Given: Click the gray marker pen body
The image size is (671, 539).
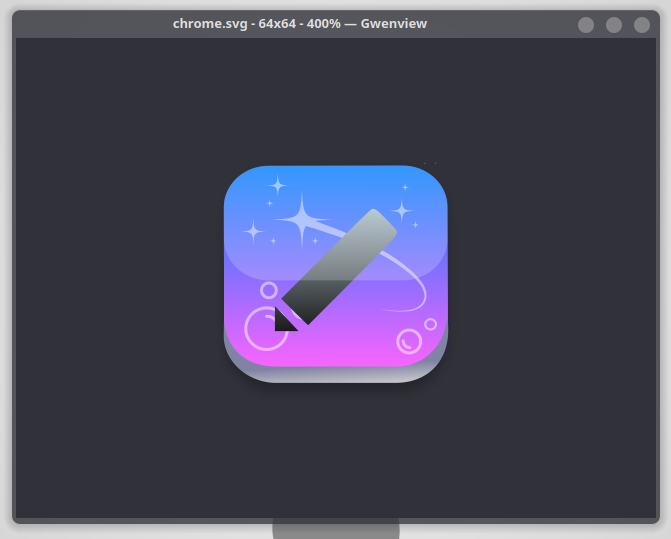Looking at the screenshot, I should (x=340, y=264).
